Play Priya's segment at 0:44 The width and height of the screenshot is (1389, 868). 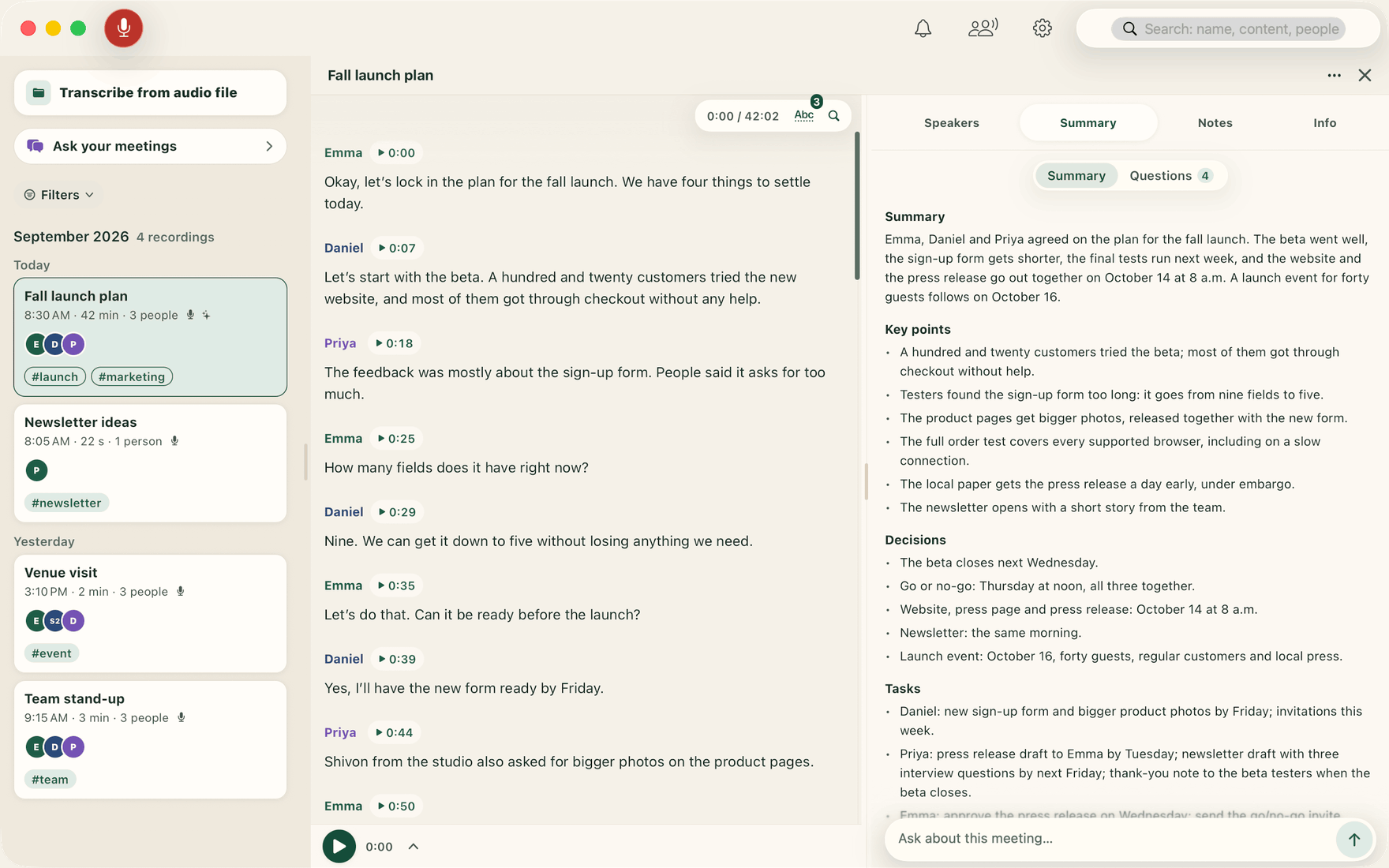pyautogui.click(x=394, y=733)
